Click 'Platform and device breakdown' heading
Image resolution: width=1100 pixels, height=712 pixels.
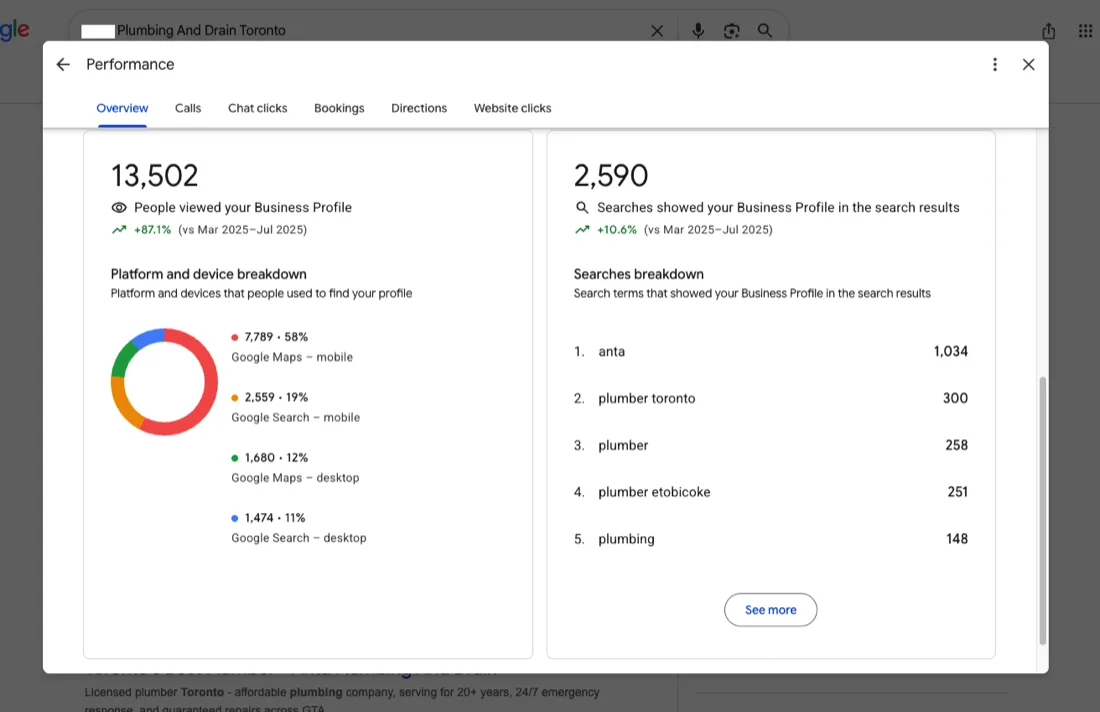tap(208, 274)
